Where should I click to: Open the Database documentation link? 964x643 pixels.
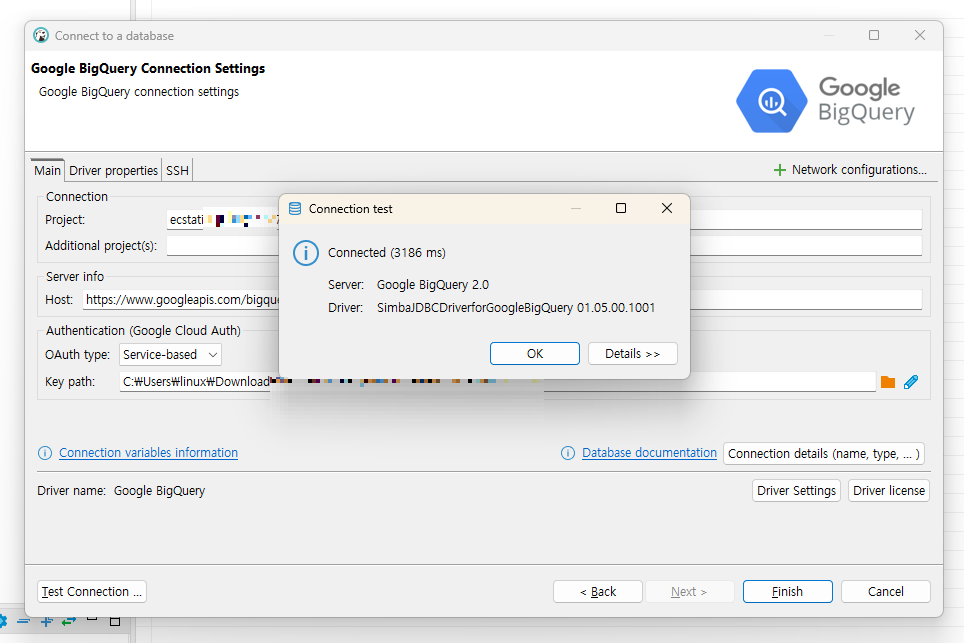tap(649, 453)
